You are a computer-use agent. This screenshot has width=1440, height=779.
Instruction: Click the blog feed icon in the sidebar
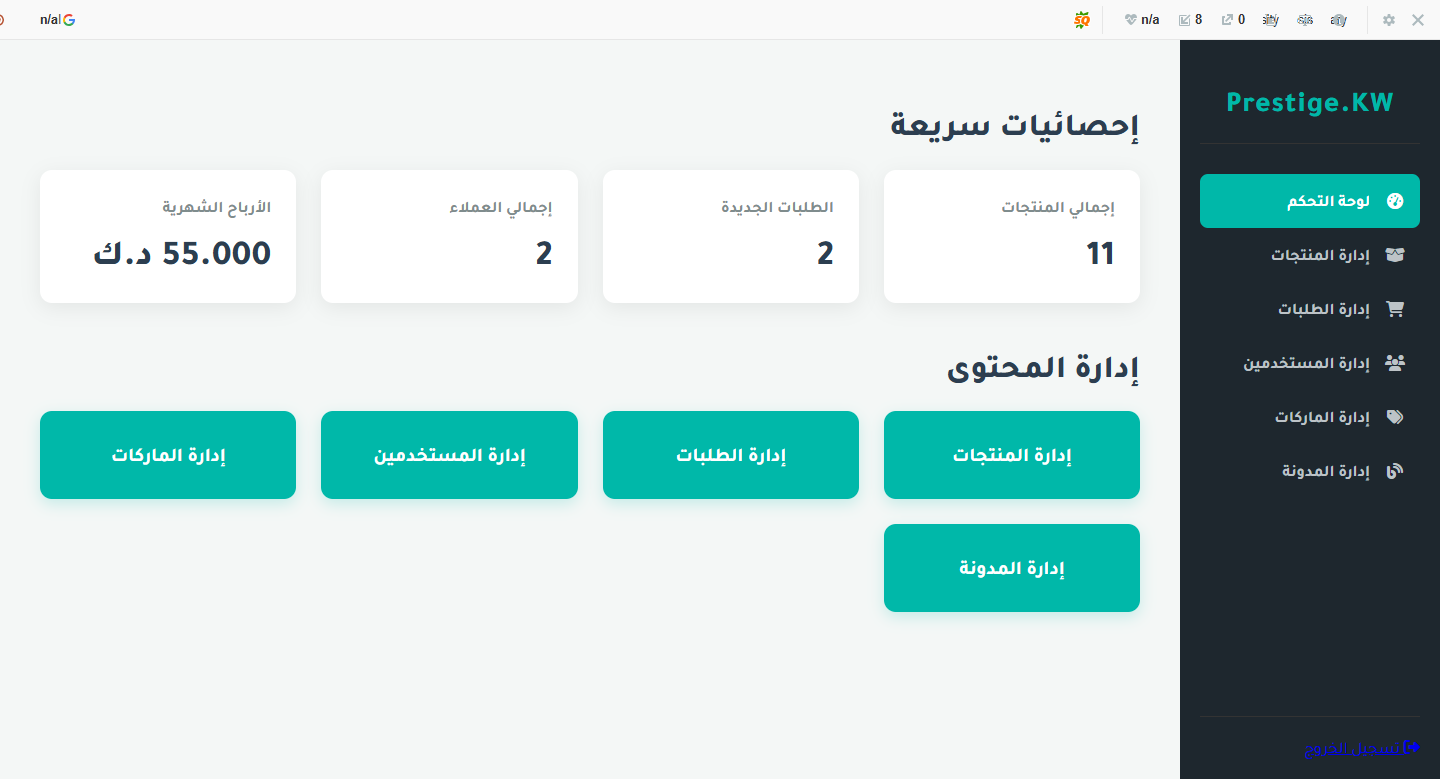1395,471
